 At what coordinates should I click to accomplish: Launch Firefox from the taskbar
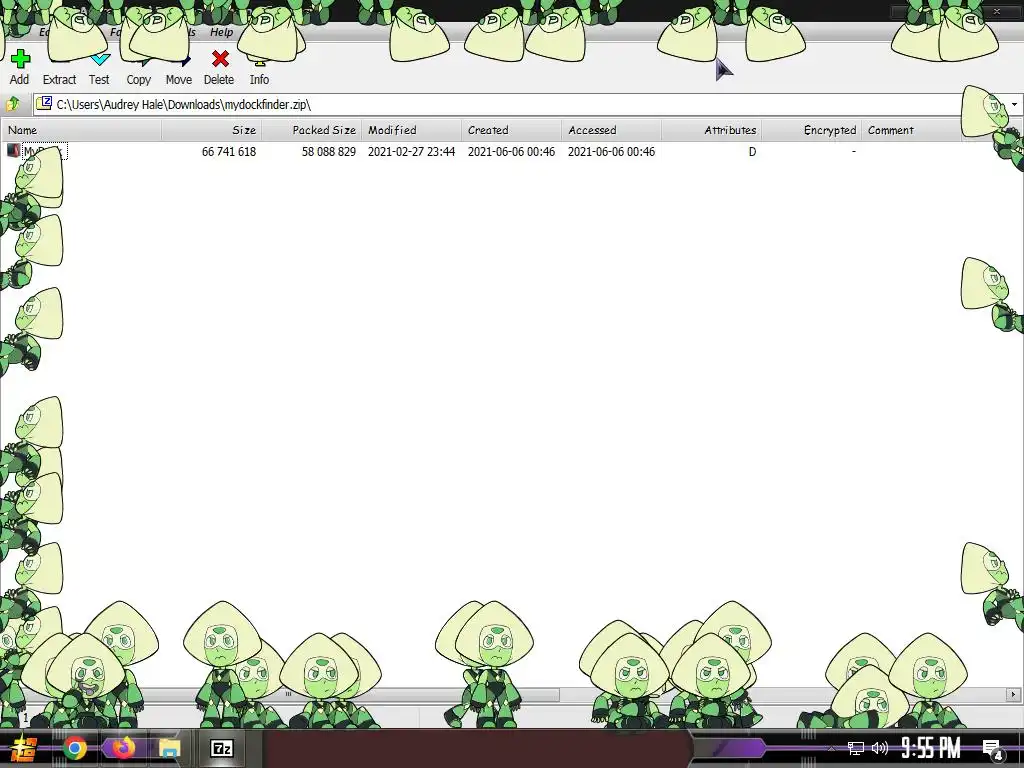pyautogui.click(x=122, y=748)
